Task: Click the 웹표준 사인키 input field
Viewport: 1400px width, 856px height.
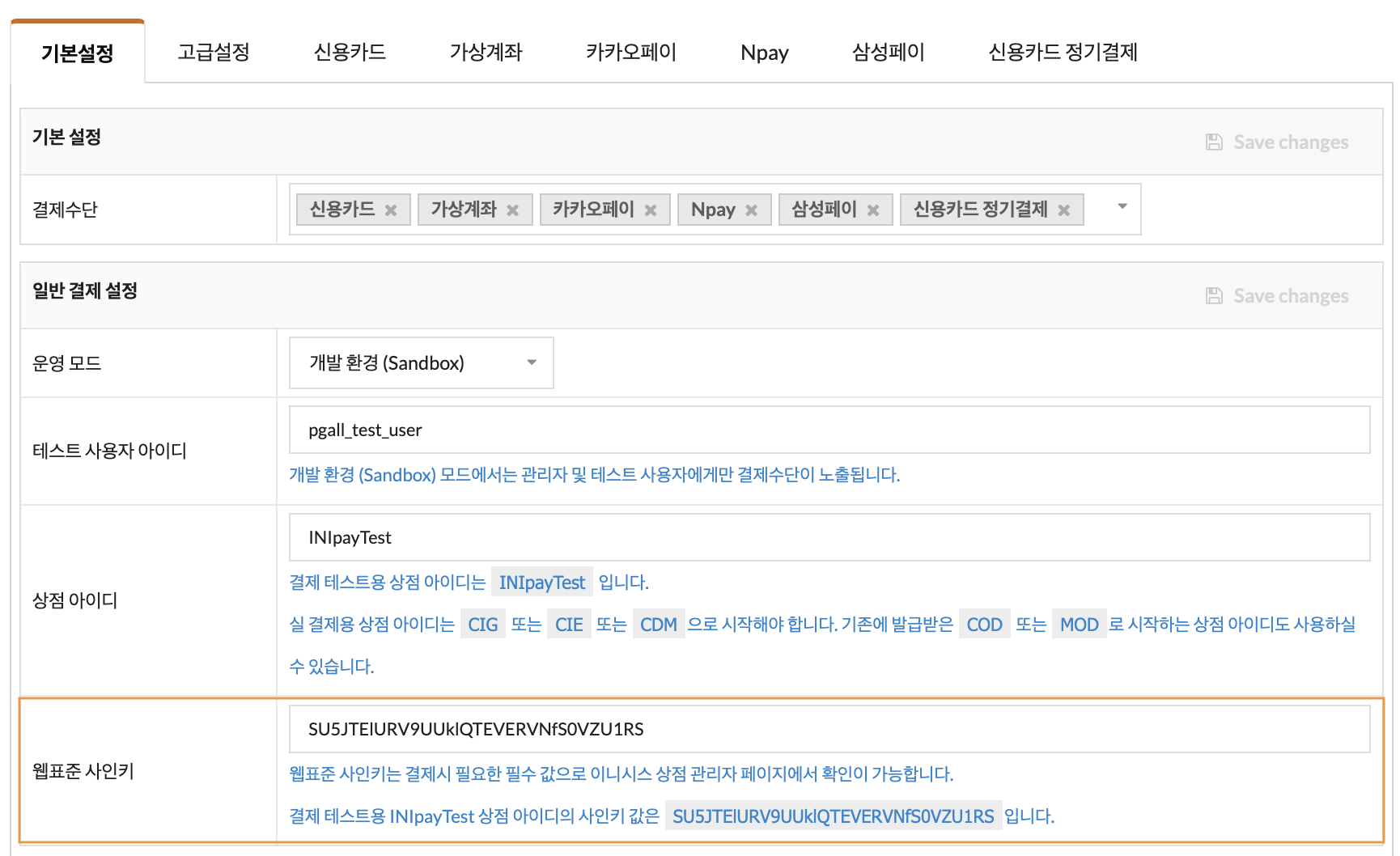Action: 829,729
